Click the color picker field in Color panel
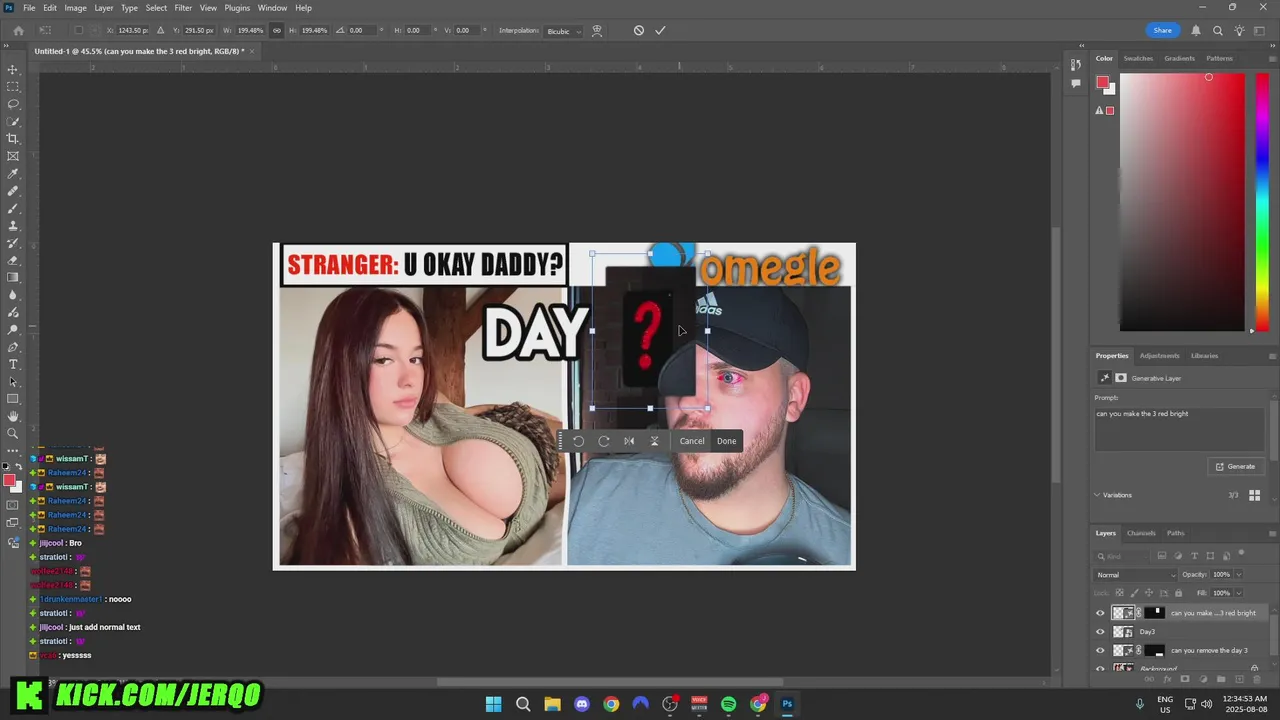This screenshot has height=720, width=1280. click(1182, 202)
